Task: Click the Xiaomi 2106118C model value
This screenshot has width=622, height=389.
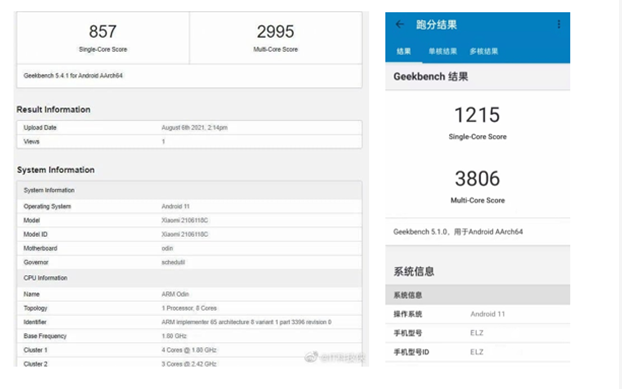Action: (184, 220)
